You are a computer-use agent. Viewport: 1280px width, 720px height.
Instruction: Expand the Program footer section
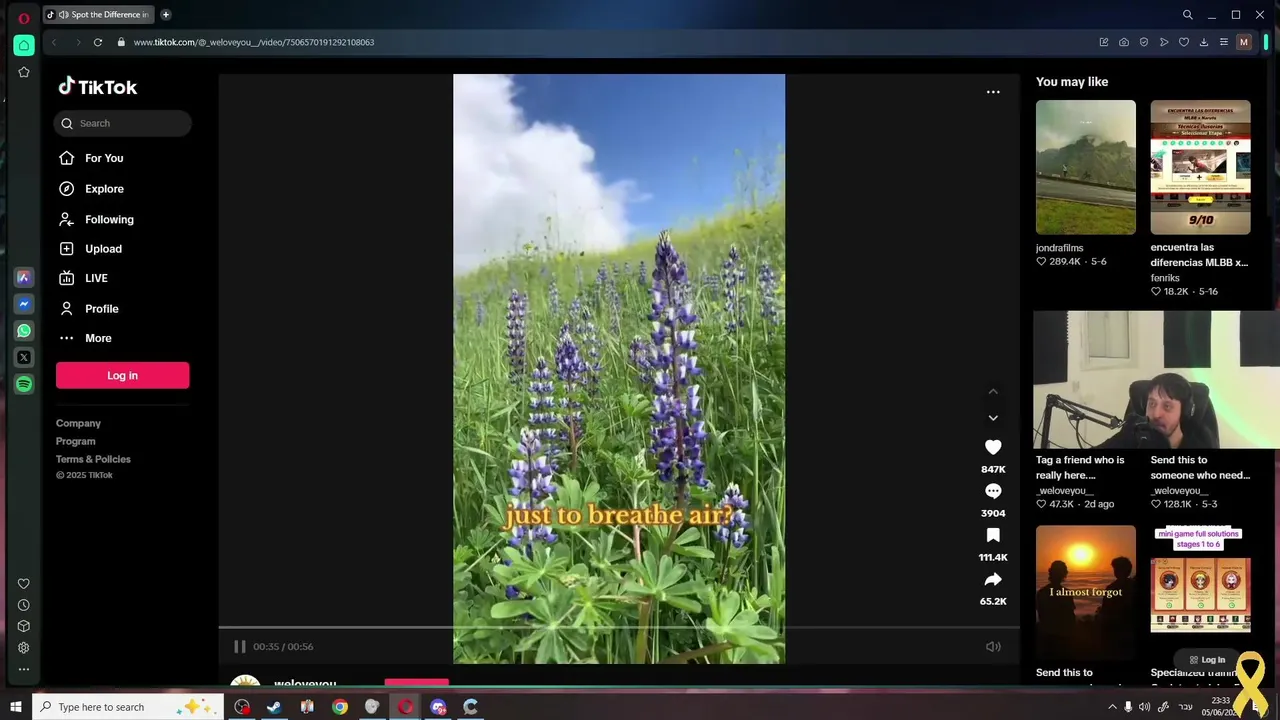pos(76,441)
